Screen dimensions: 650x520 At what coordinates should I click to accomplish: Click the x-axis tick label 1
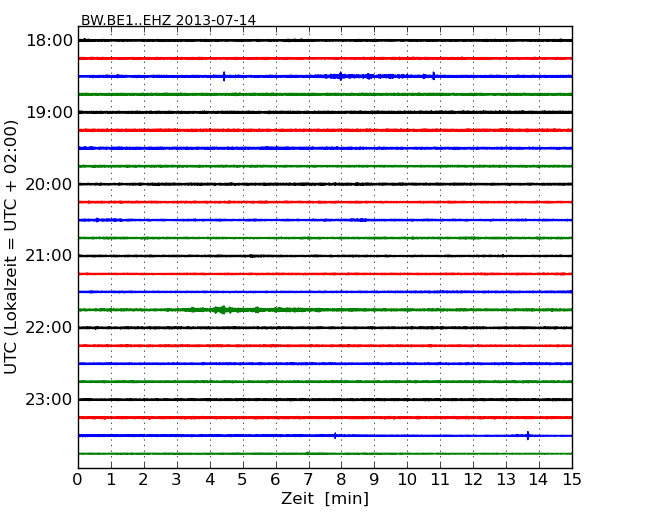tap(111, 480)
